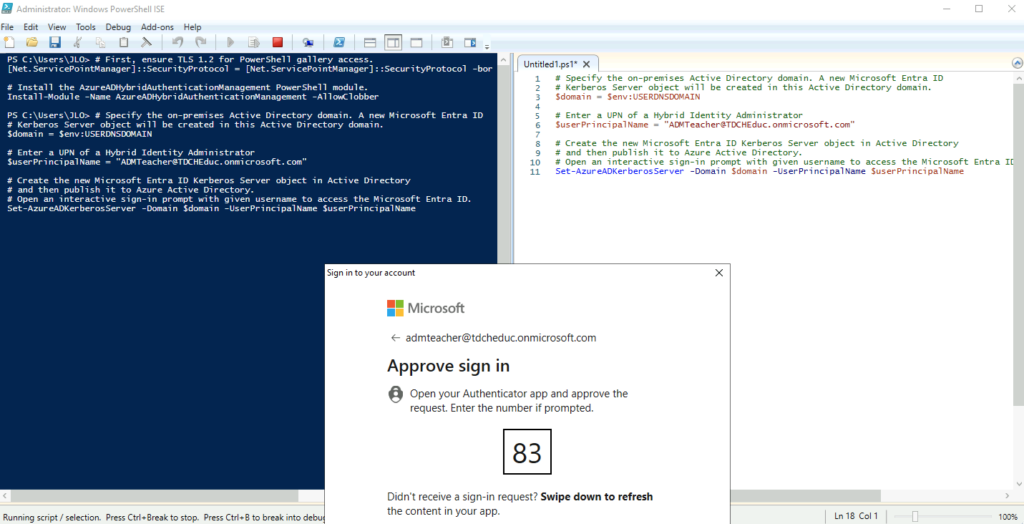
Task: Toggle Show Script Pane Maximized layout
Action: coord(415,43)
